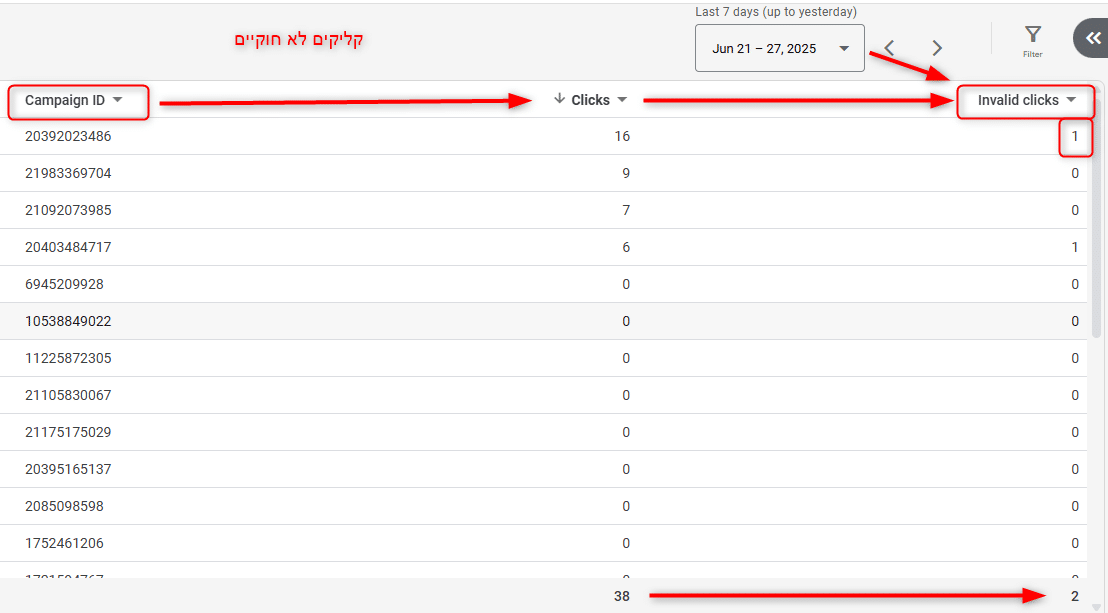Click the invalid clicks value for 20392023486

click(1075, 136)
